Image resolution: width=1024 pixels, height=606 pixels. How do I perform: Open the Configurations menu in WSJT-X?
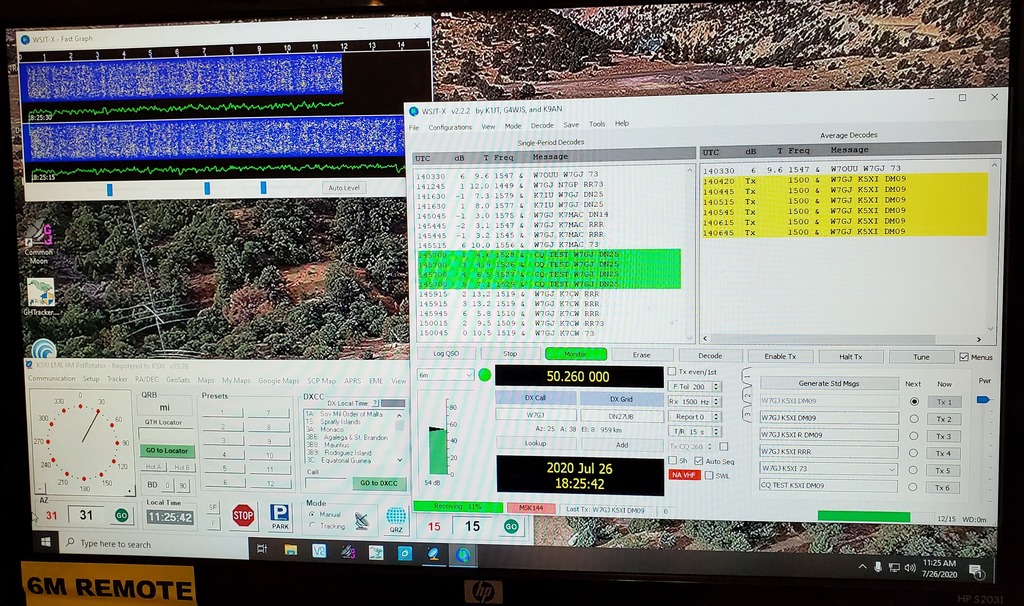[x=449, y=127]
